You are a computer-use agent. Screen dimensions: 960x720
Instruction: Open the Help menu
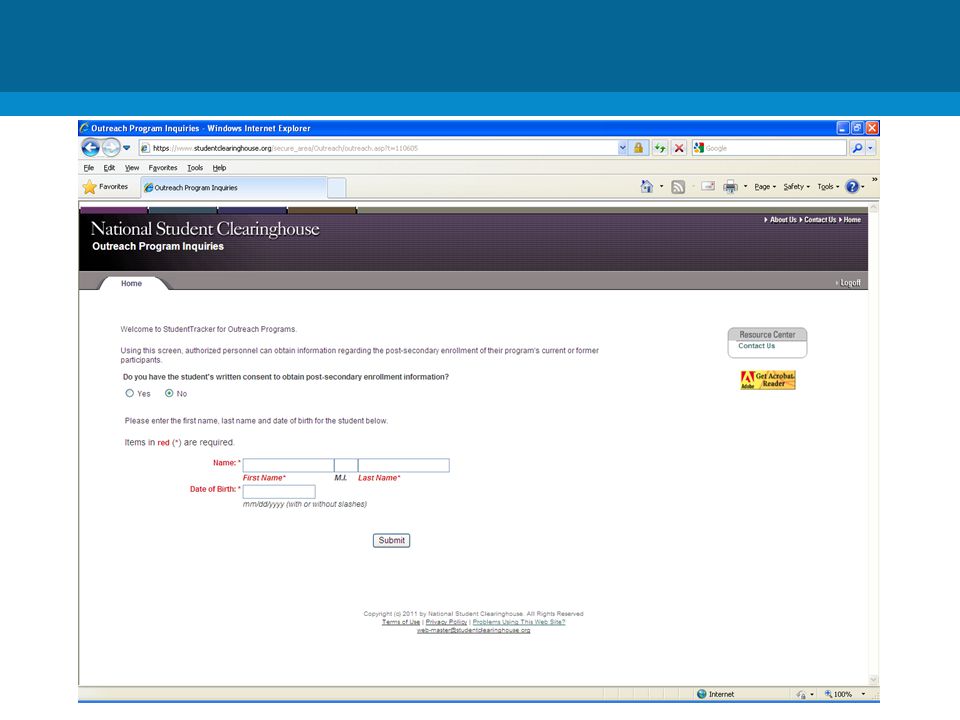[x=219, y=168]
